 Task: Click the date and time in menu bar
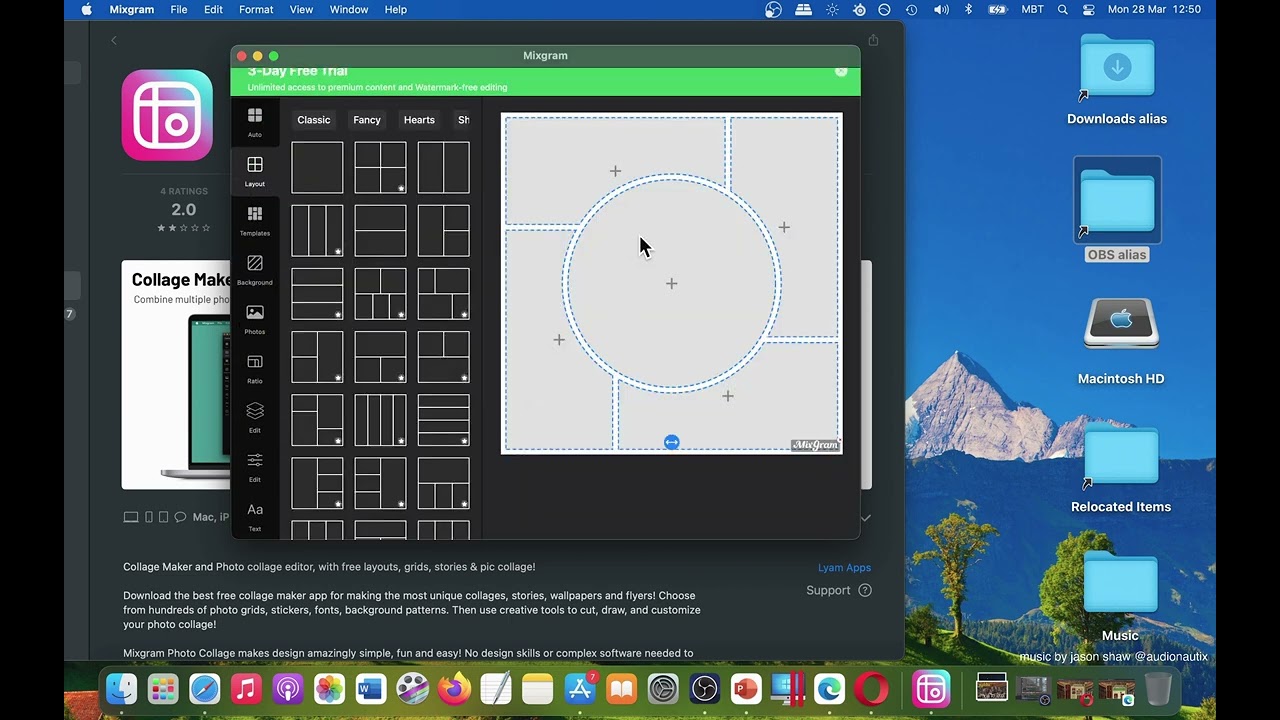pos(1155,9)
